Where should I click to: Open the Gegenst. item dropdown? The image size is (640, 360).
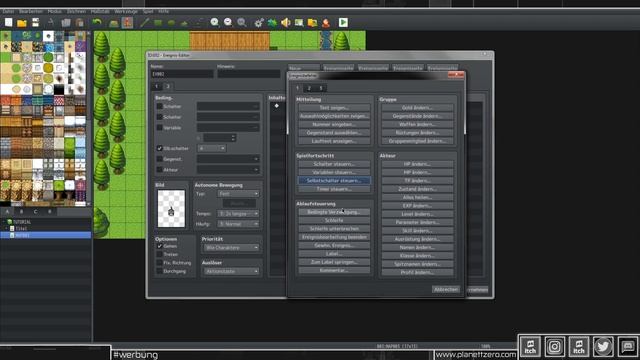(x=228, y=159)
